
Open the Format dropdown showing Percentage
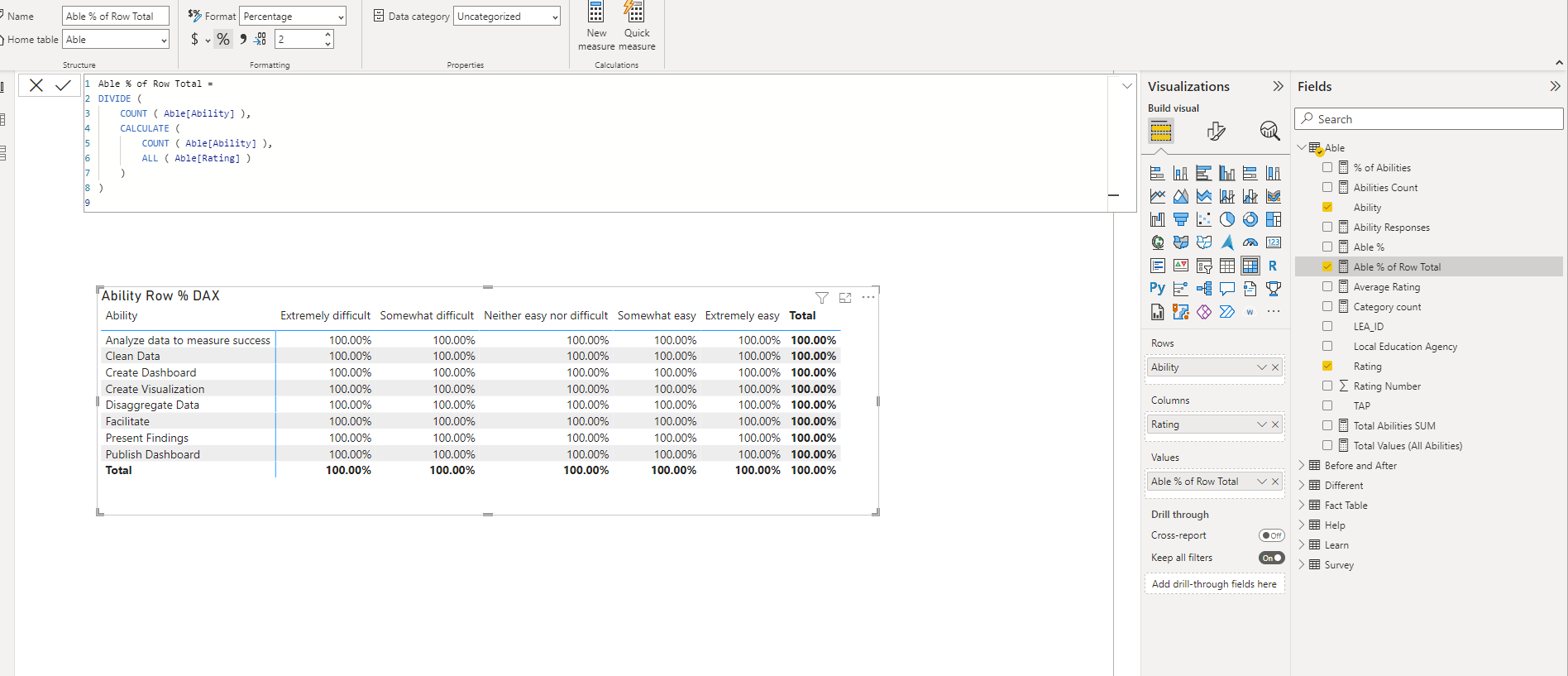point(293,16)
